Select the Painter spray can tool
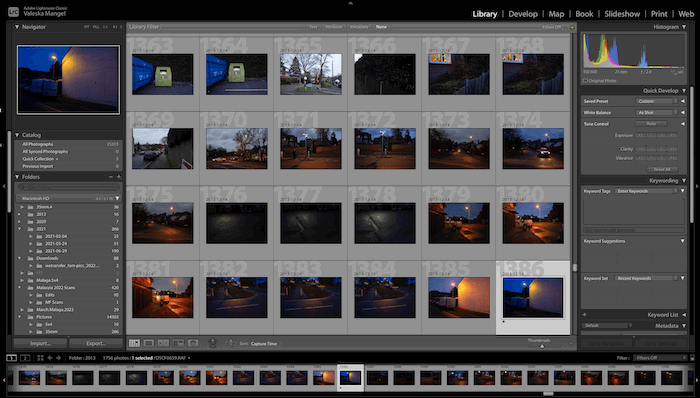Viewport: 700px width, 398px height. pyautogui.click(x=213, y=343)
